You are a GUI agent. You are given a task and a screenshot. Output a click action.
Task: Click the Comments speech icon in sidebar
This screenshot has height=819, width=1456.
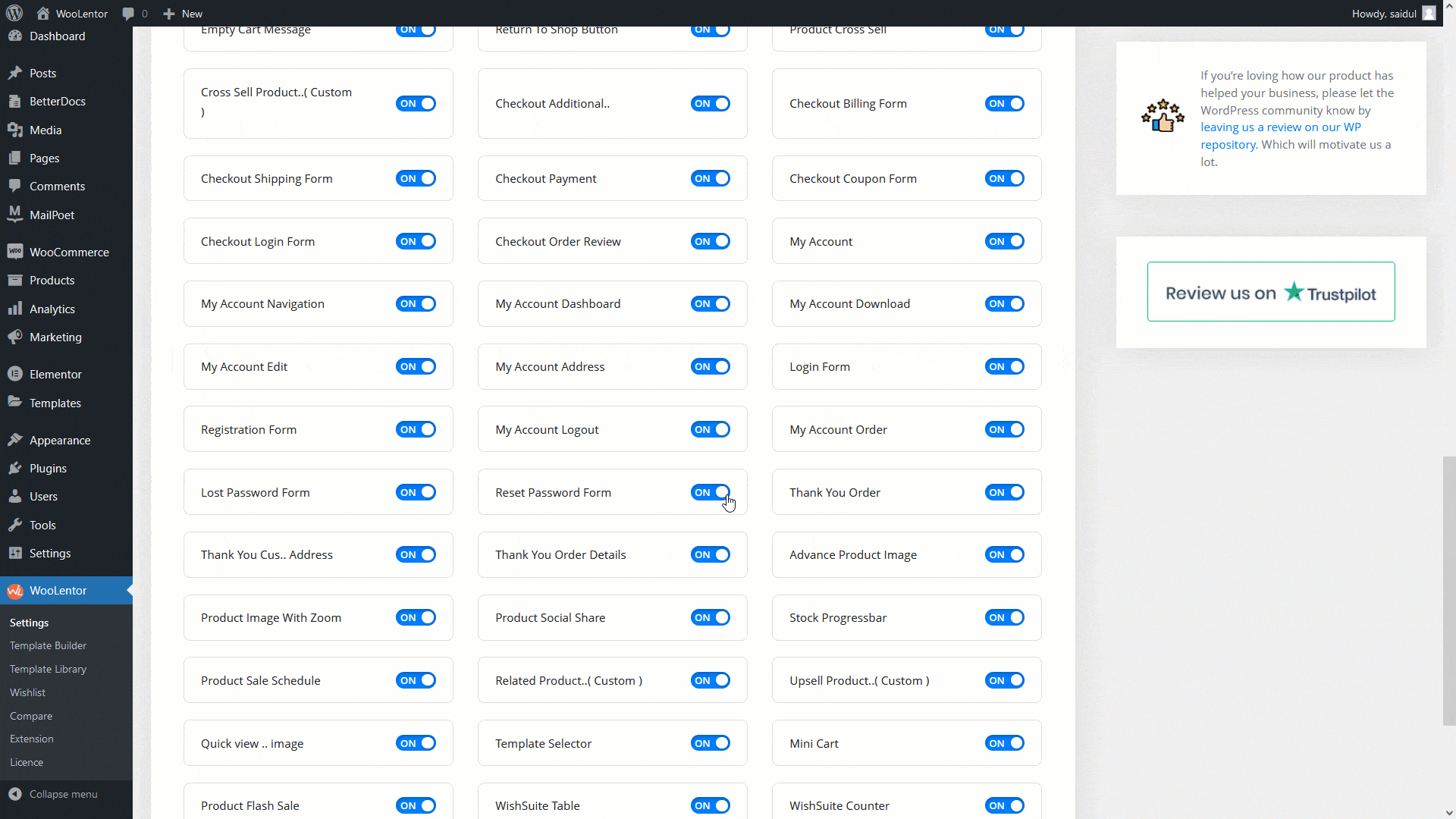pyautogui.click(x=15, y=186)
